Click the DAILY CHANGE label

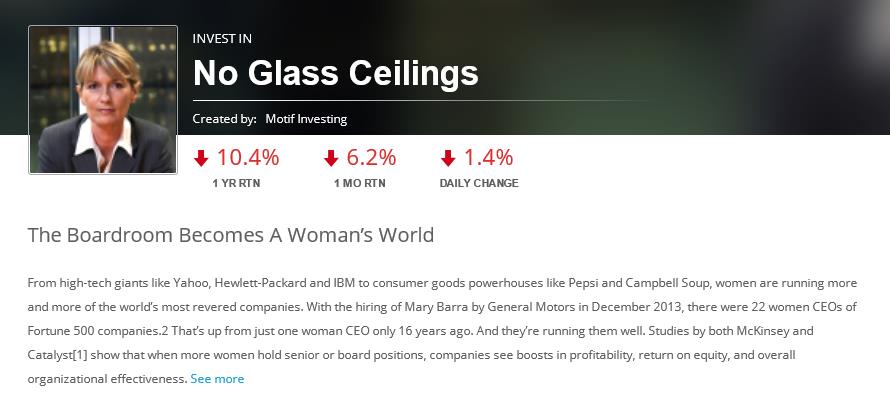(479, 183)
